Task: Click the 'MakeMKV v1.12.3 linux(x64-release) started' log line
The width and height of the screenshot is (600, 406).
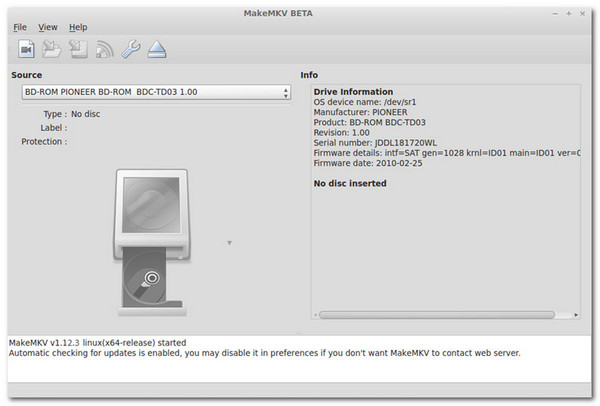Action: click(98, 343)
